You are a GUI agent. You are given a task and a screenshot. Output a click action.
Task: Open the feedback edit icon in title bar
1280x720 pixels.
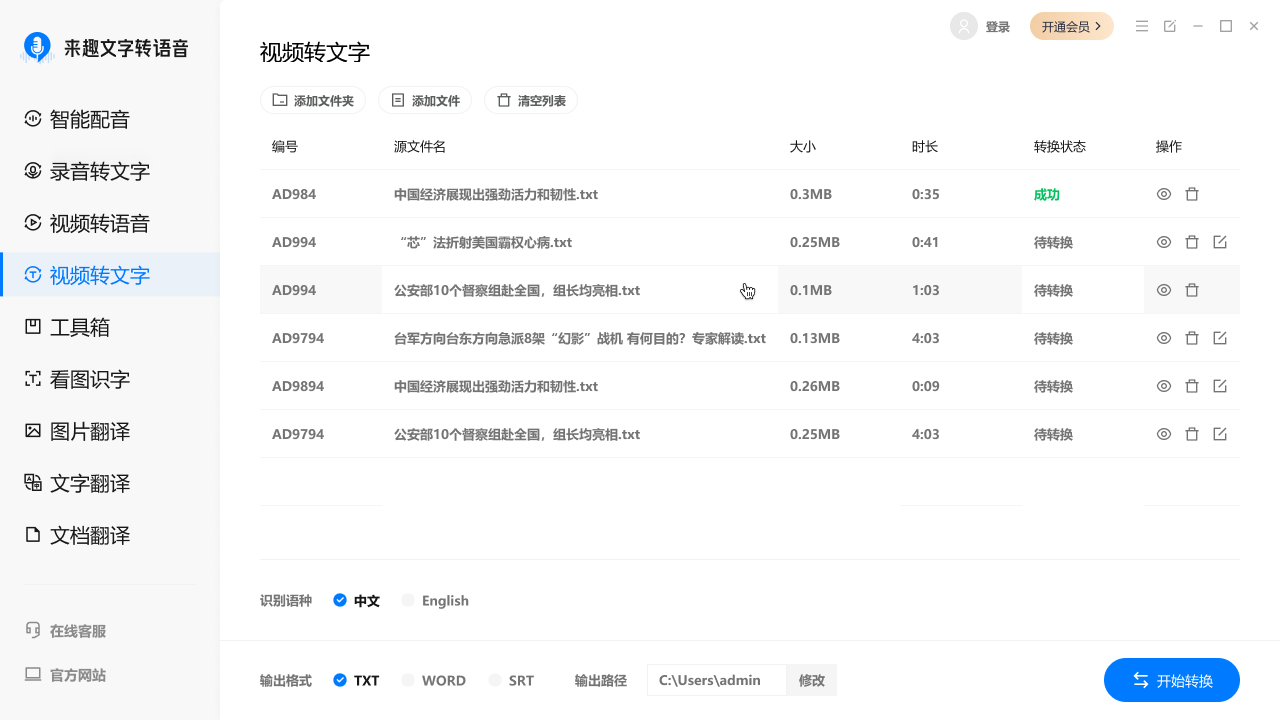coord(1170,27)
